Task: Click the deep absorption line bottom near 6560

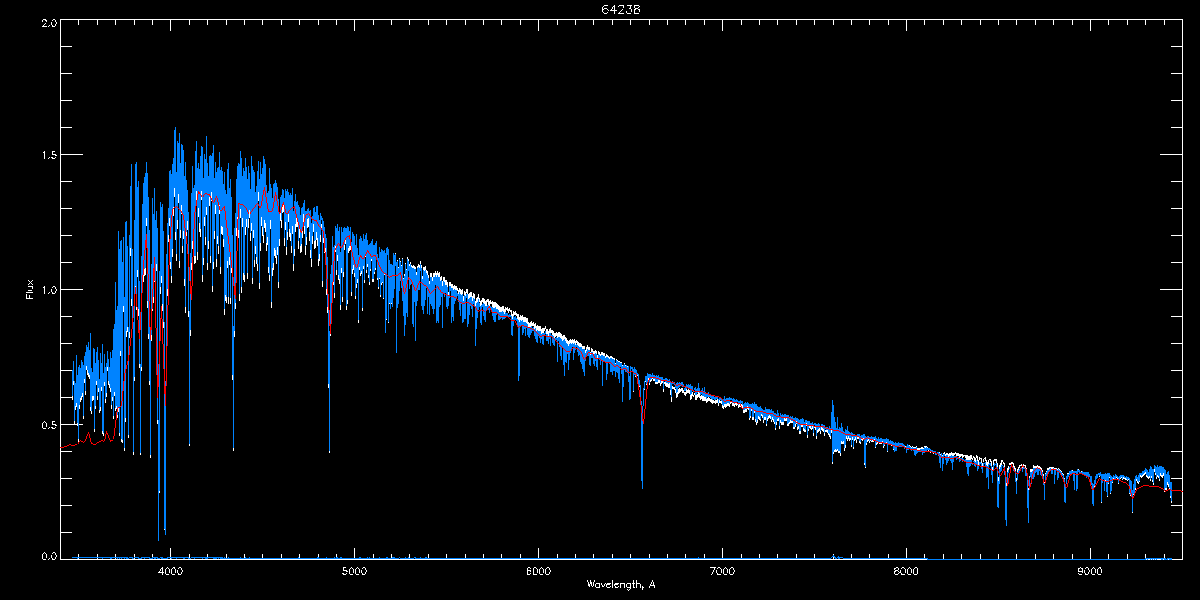Action: (x=642, y=487)
